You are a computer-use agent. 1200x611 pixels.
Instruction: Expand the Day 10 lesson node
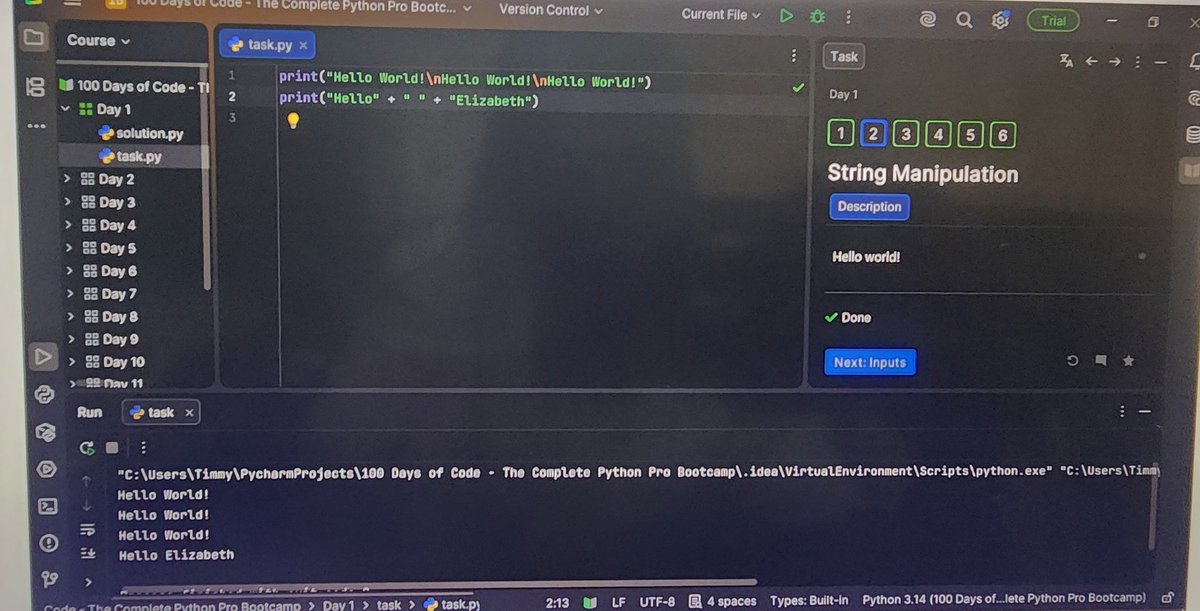(x=70, y=362)
